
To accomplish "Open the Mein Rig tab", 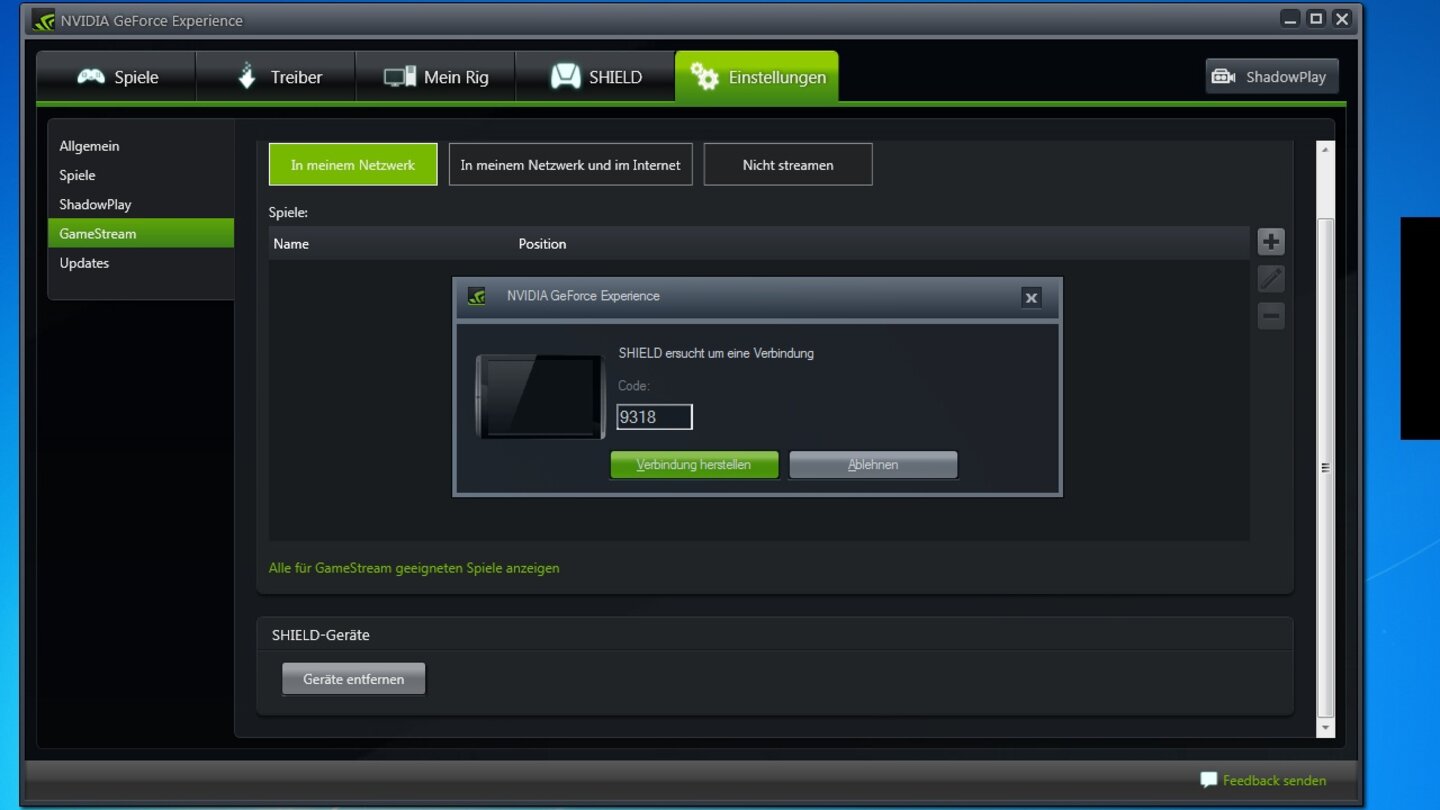I will coord(436,77).
